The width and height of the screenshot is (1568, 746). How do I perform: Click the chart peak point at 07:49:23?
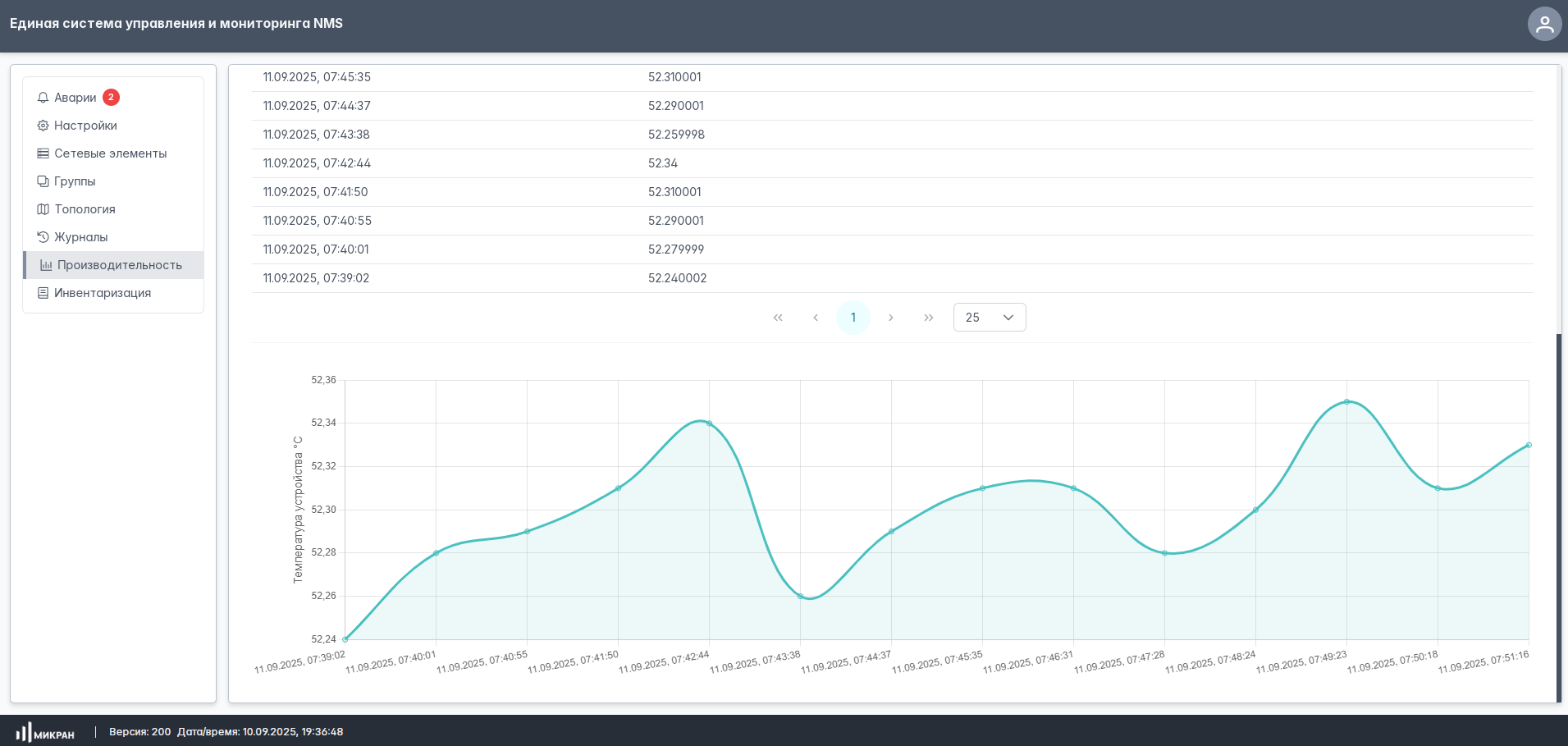1346,401
